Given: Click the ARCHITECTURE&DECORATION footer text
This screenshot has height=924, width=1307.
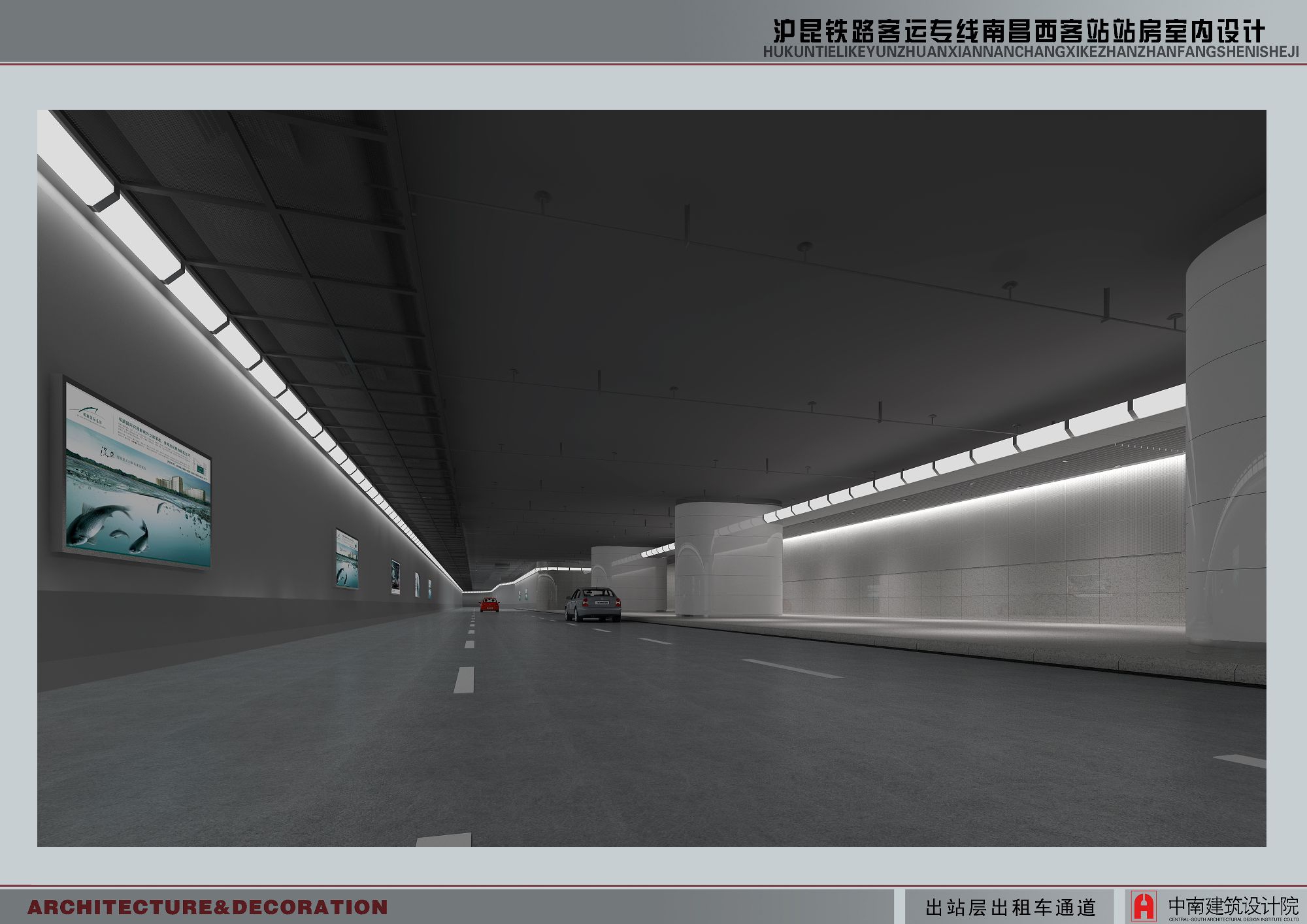Looking at the screenshot, I should [207, 907].
